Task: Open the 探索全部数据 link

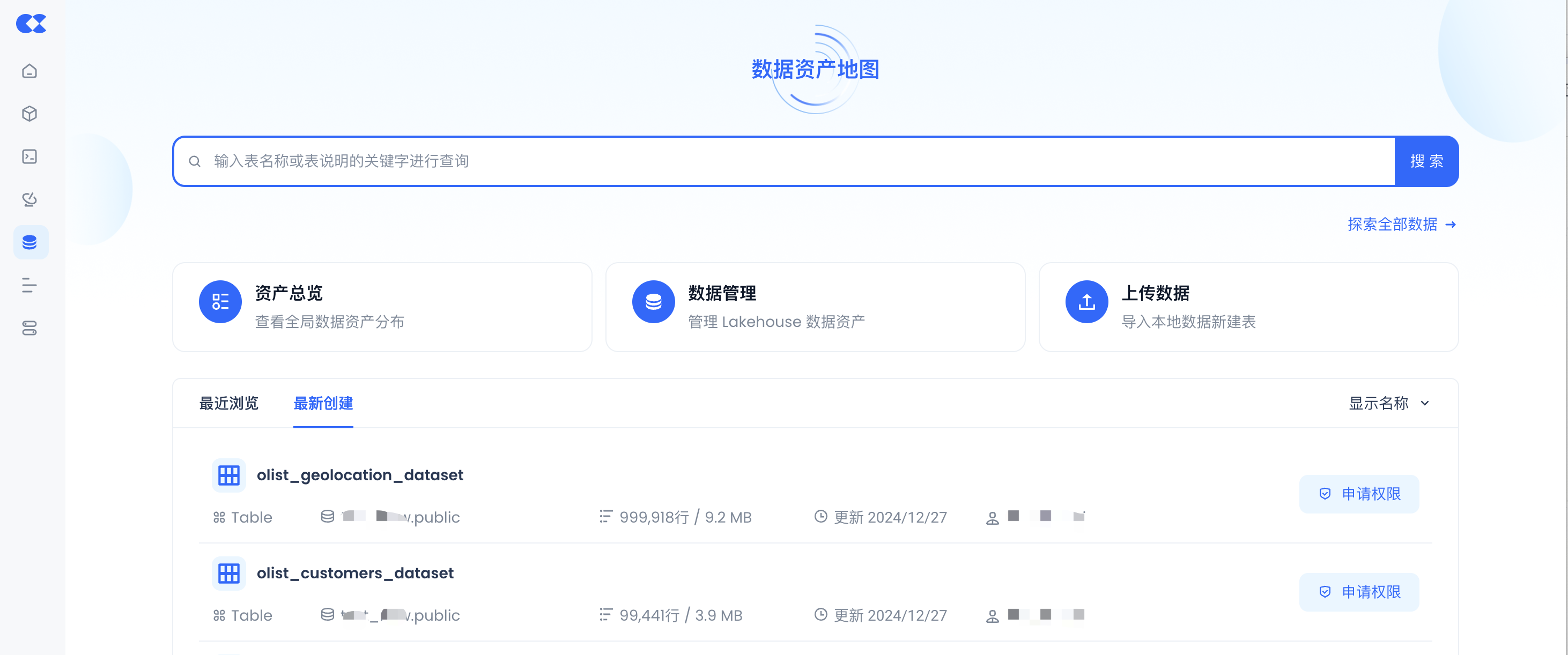Action: point(1401,225)
